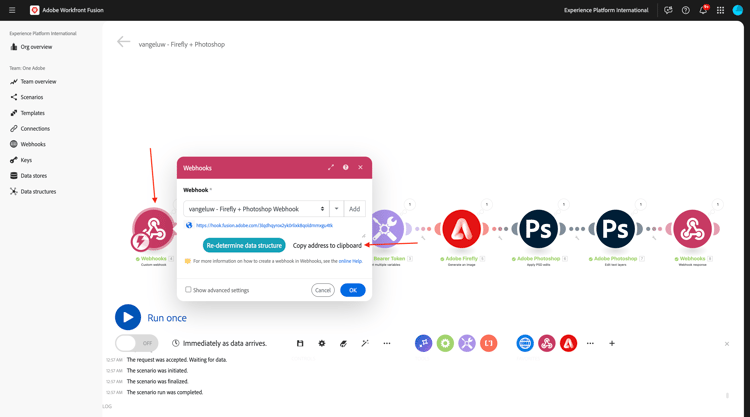Open the blue Flow control tool

coord(423,343)
